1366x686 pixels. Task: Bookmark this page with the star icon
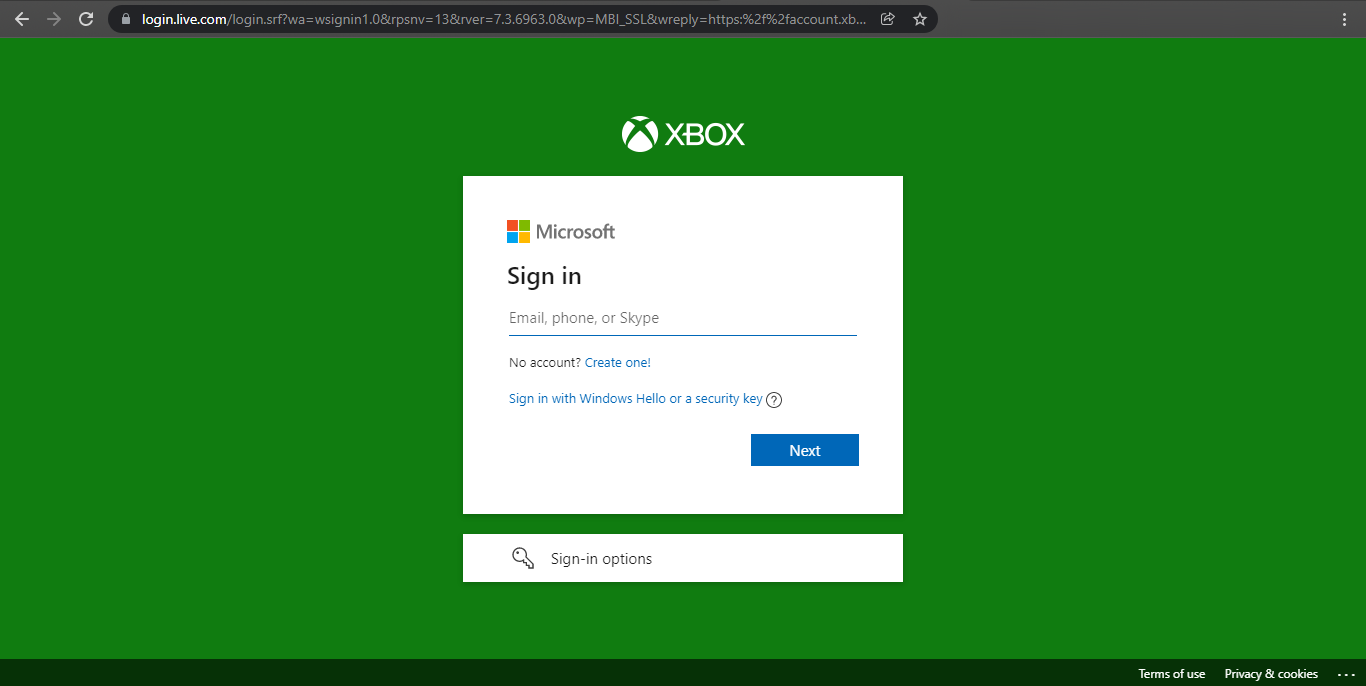pyautogui.click(x=920, y=19)
